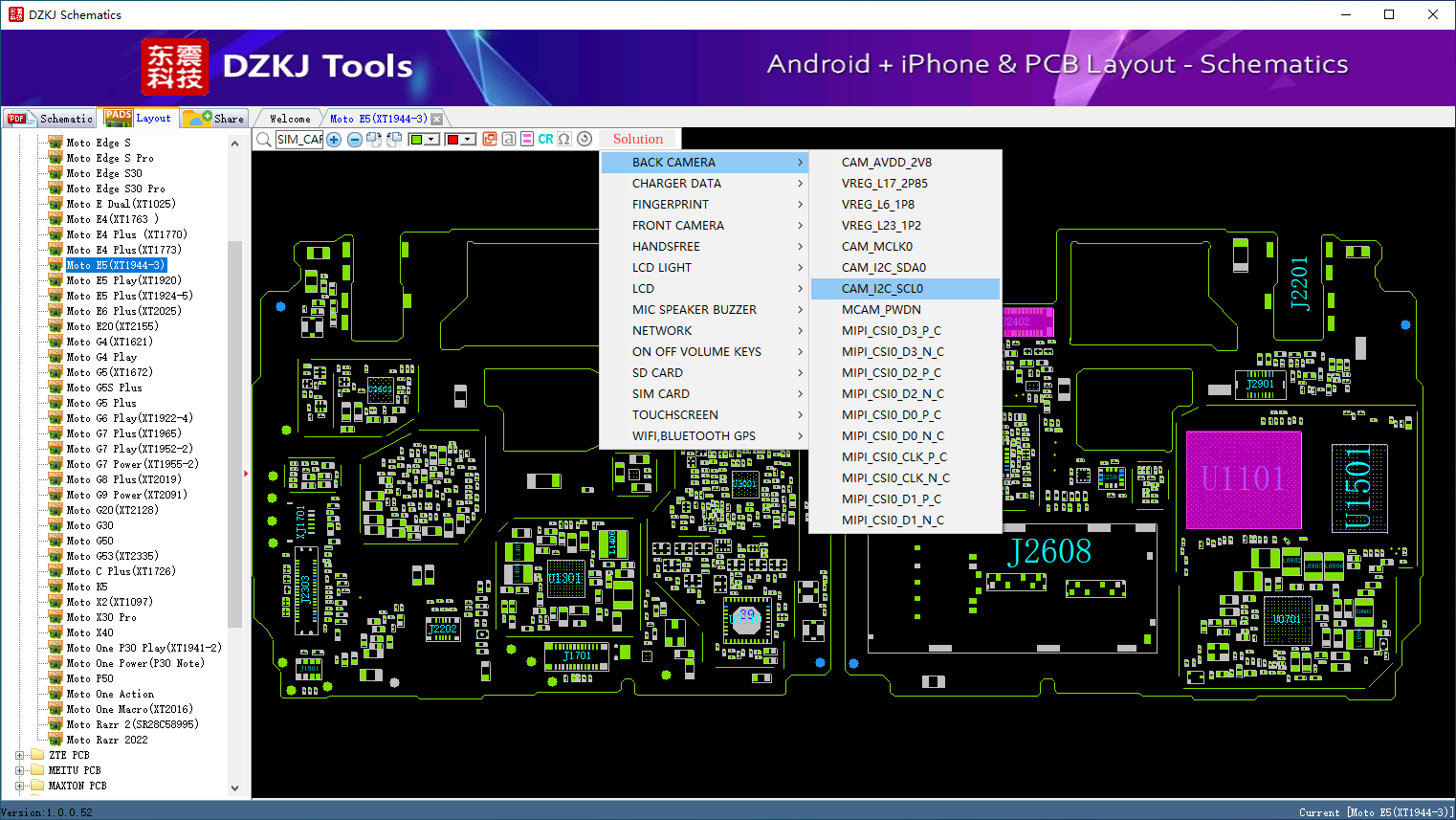The height and width of the screenshot is (820, 1456).
Task: Open the green color dropdown arrow
Action: (x=432, y=140)
